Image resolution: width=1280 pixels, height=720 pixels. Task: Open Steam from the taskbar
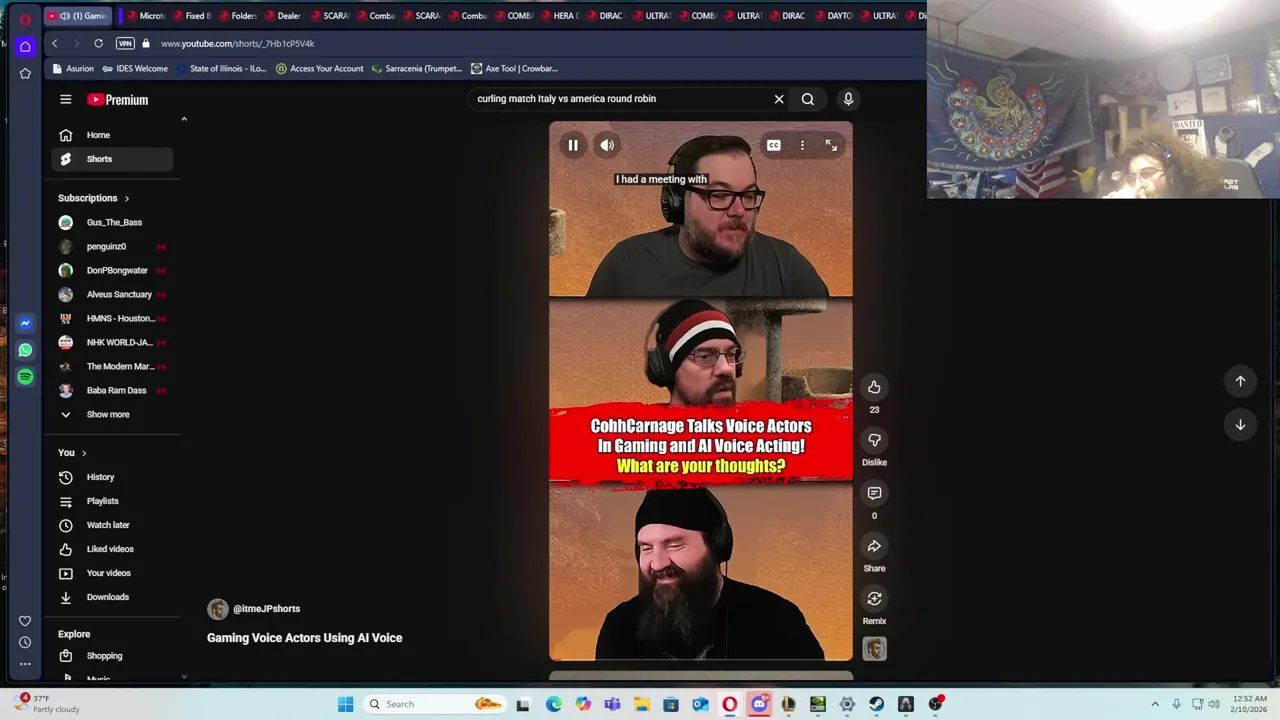pyautogui.click(x=876, y=704)
